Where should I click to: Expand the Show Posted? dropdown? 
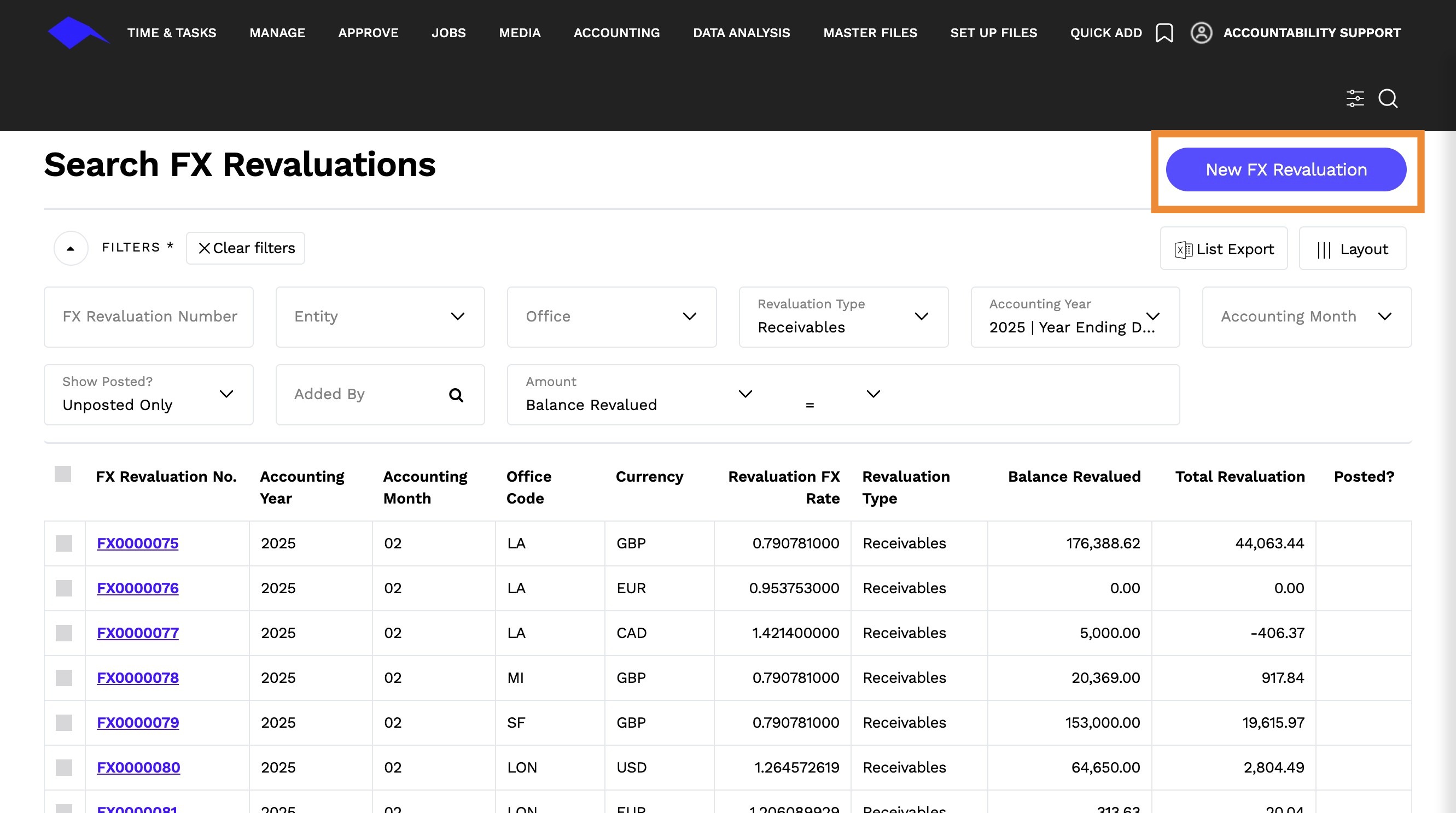(x=149, y=394)
